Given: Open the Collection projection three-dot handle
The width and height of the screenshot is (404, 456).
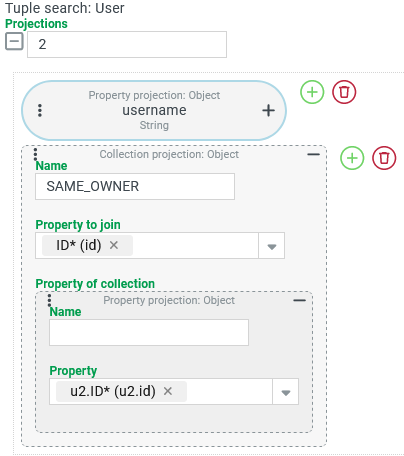Looking at the screenshot, I should tap(35, 154).
